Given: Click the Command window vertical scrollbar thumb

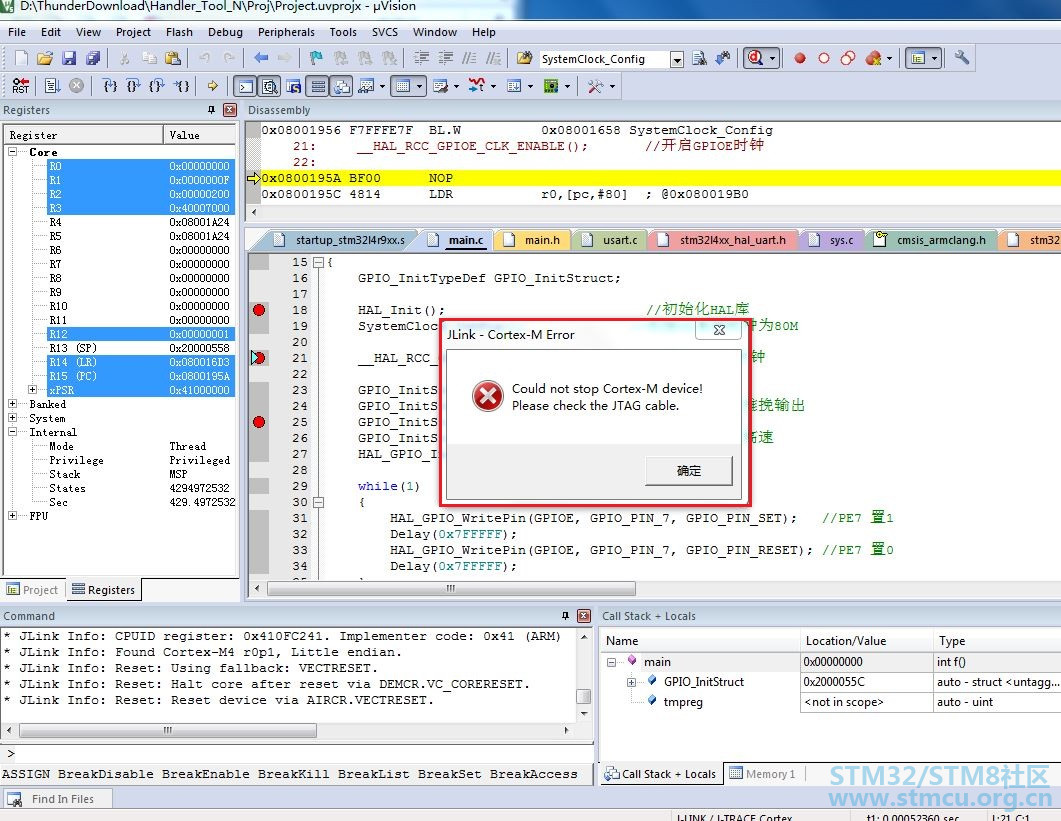Looking at the screenshot, I should [583, 696].
